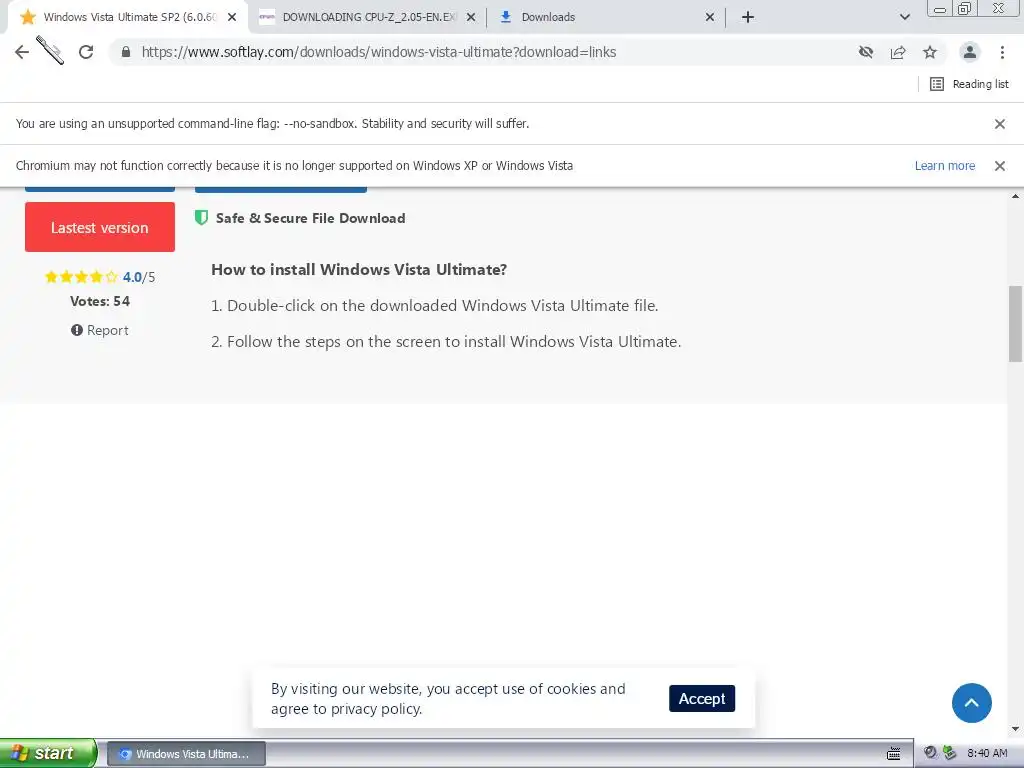Click the lock icon in the address bar

(126, 52)
